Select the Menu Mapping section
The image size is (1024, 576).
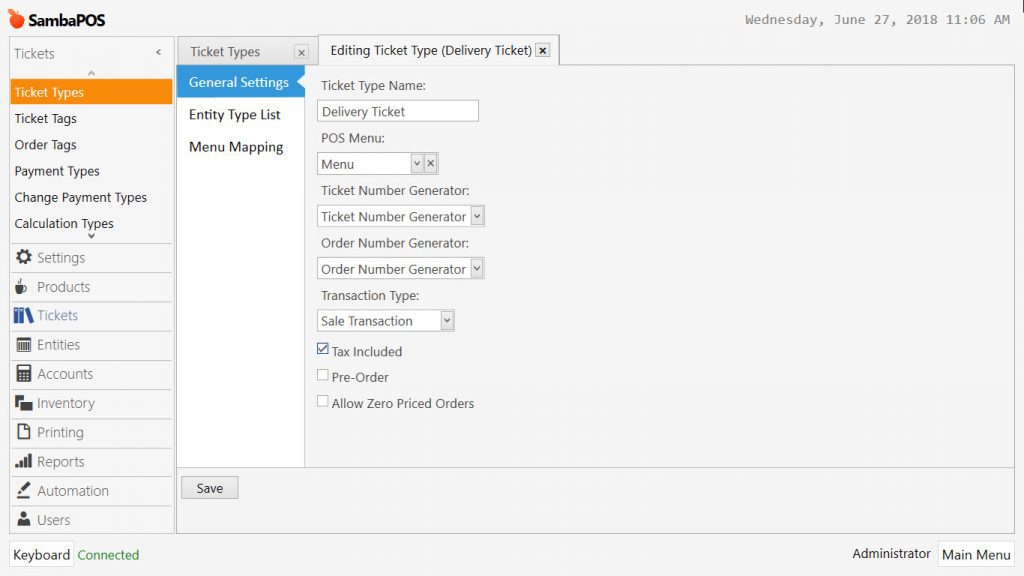(x=236, y=147)
